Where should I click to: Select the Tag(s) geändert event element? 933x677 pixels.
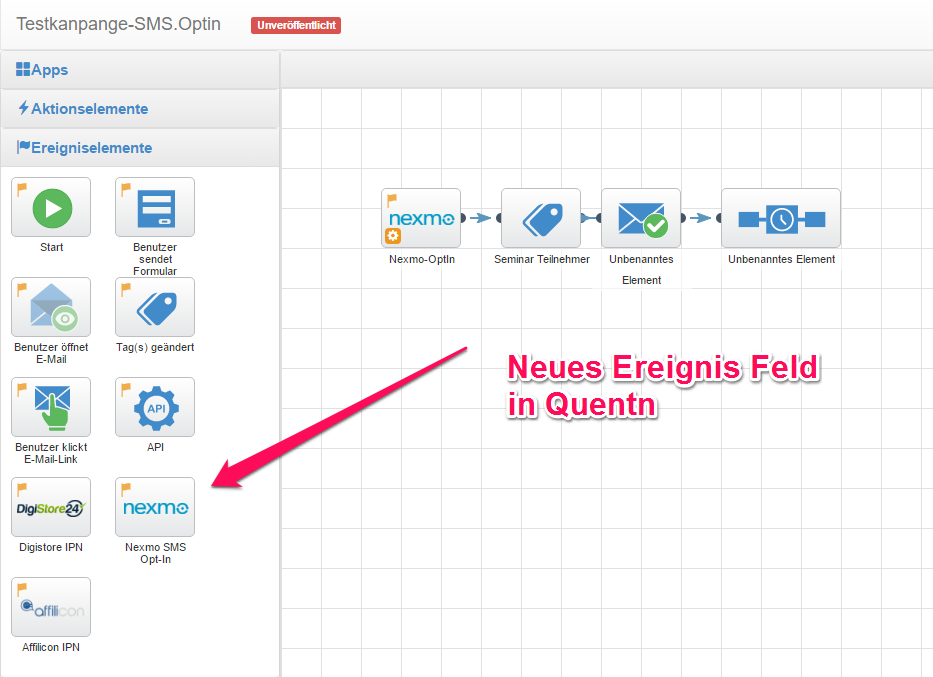pyautogui.click(x=155, y=307)
